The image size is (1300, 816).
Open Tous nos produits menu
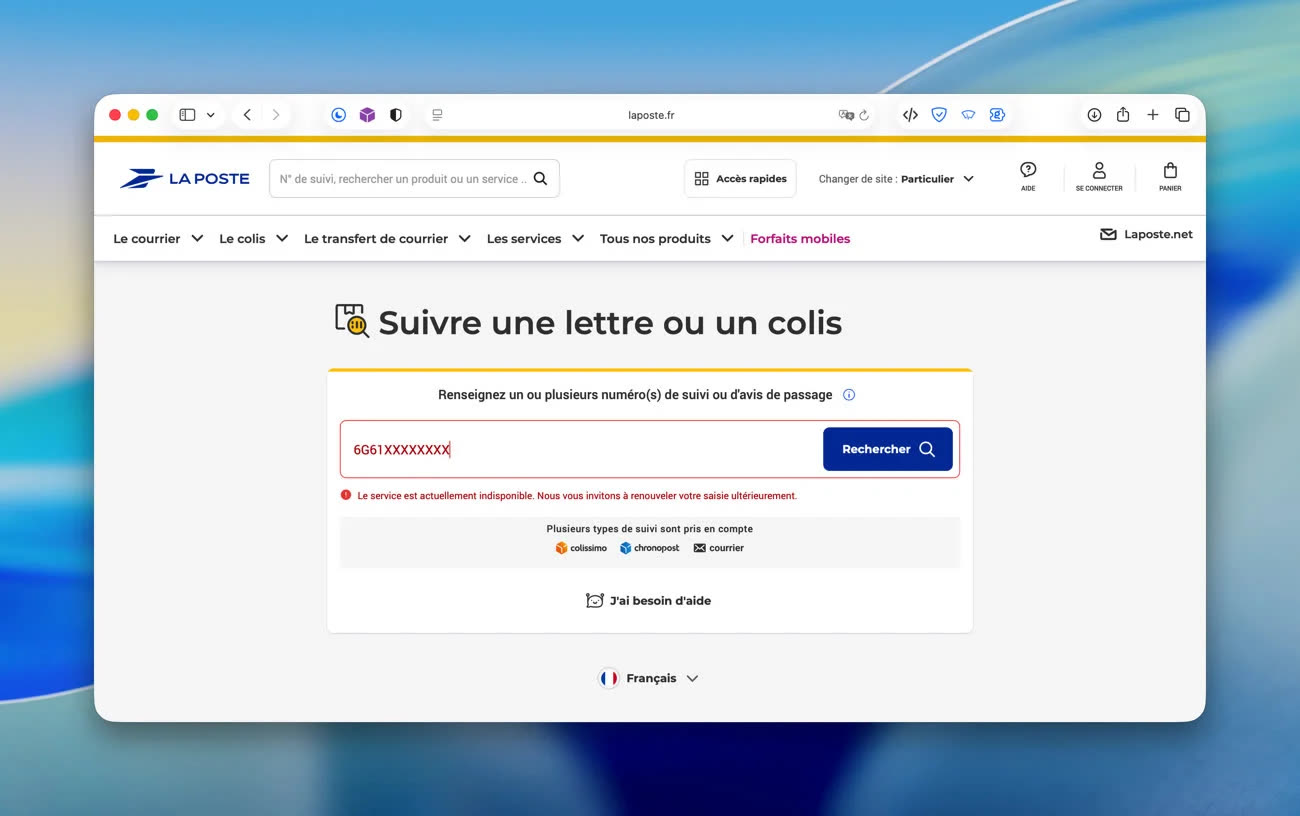[666, 239]
